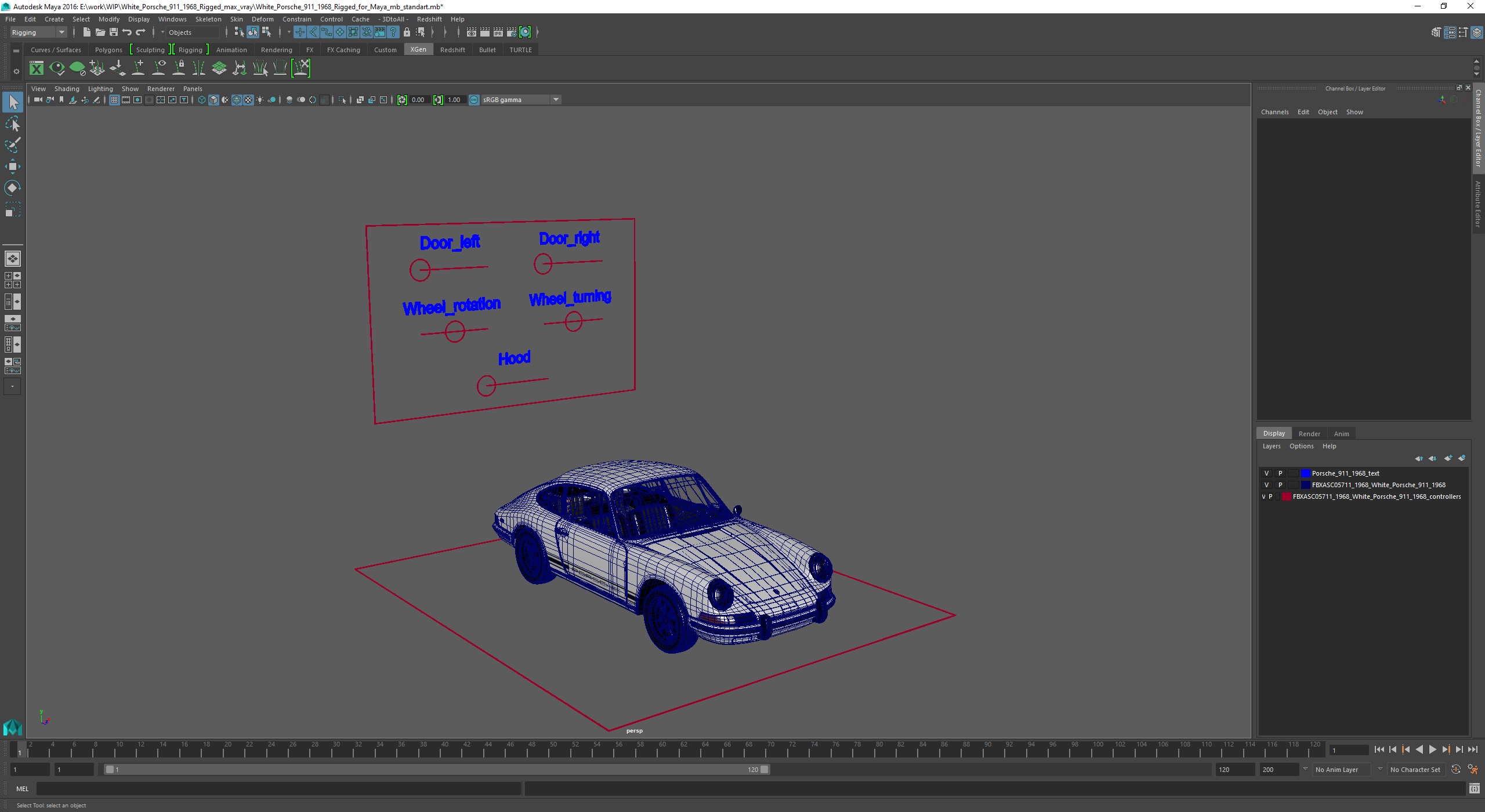
Task: Open the Skeleton menu
Action: point(208,19)
